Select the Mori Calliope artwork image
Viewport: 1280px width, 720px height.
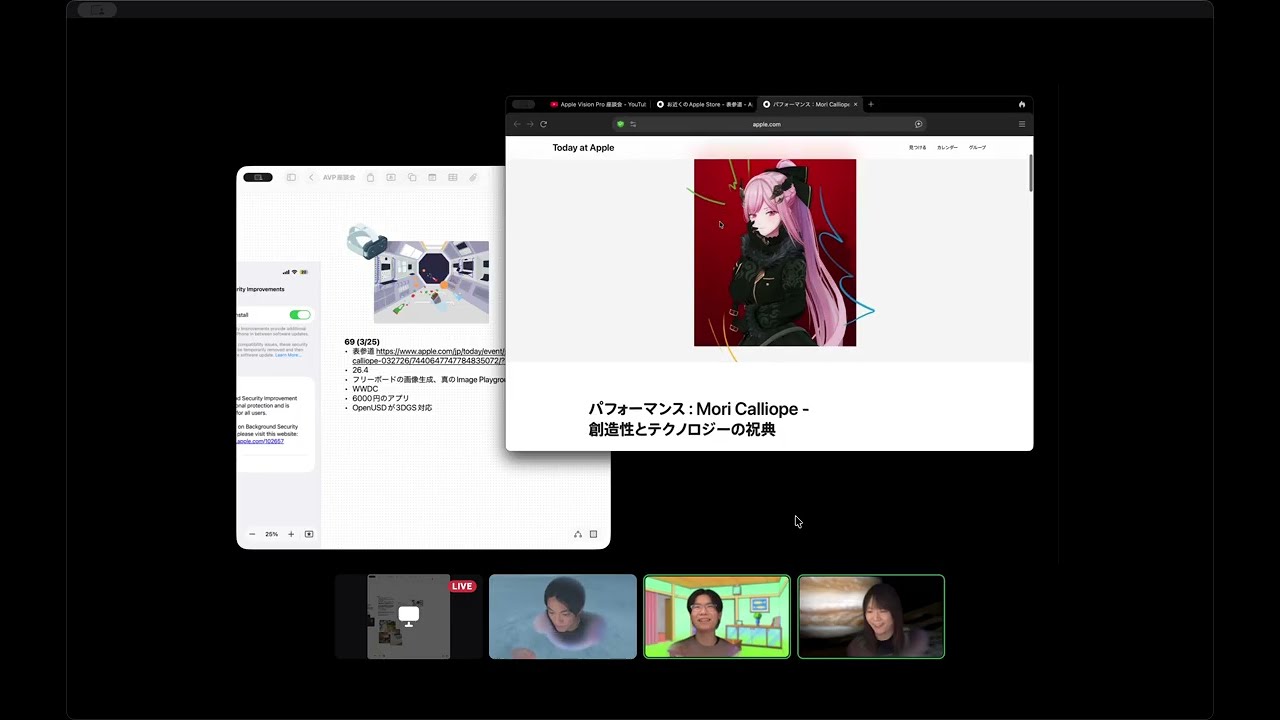pos(775,253)
